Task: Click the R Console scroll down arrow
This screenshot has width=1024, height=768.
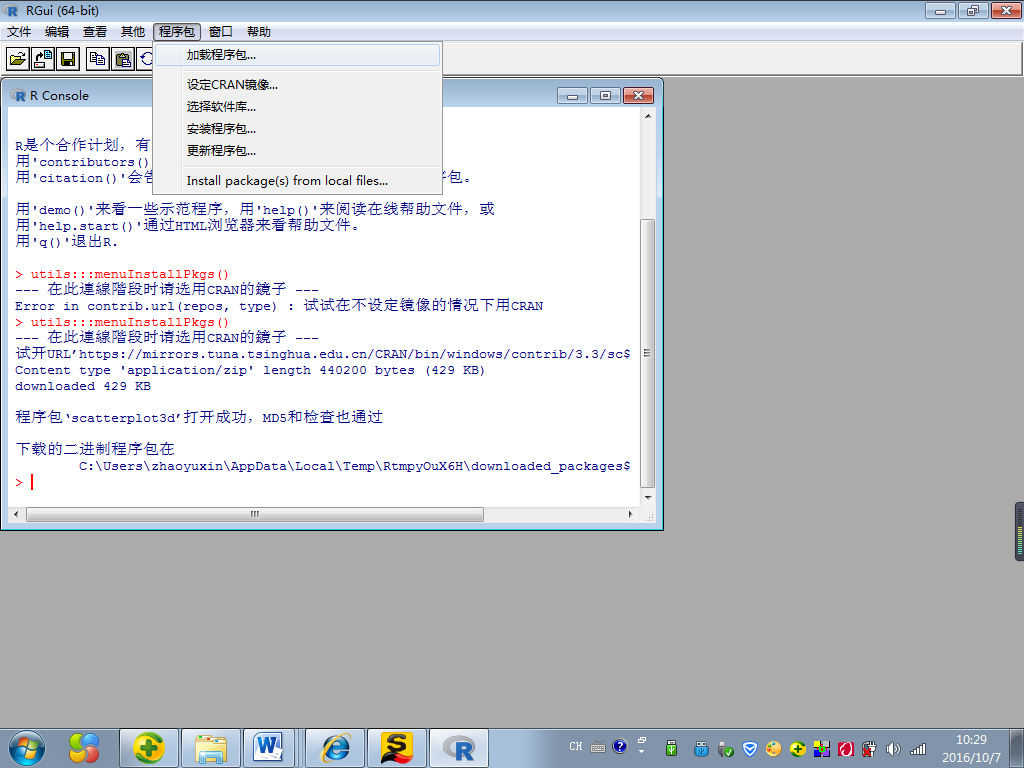Action: [648, 498]
